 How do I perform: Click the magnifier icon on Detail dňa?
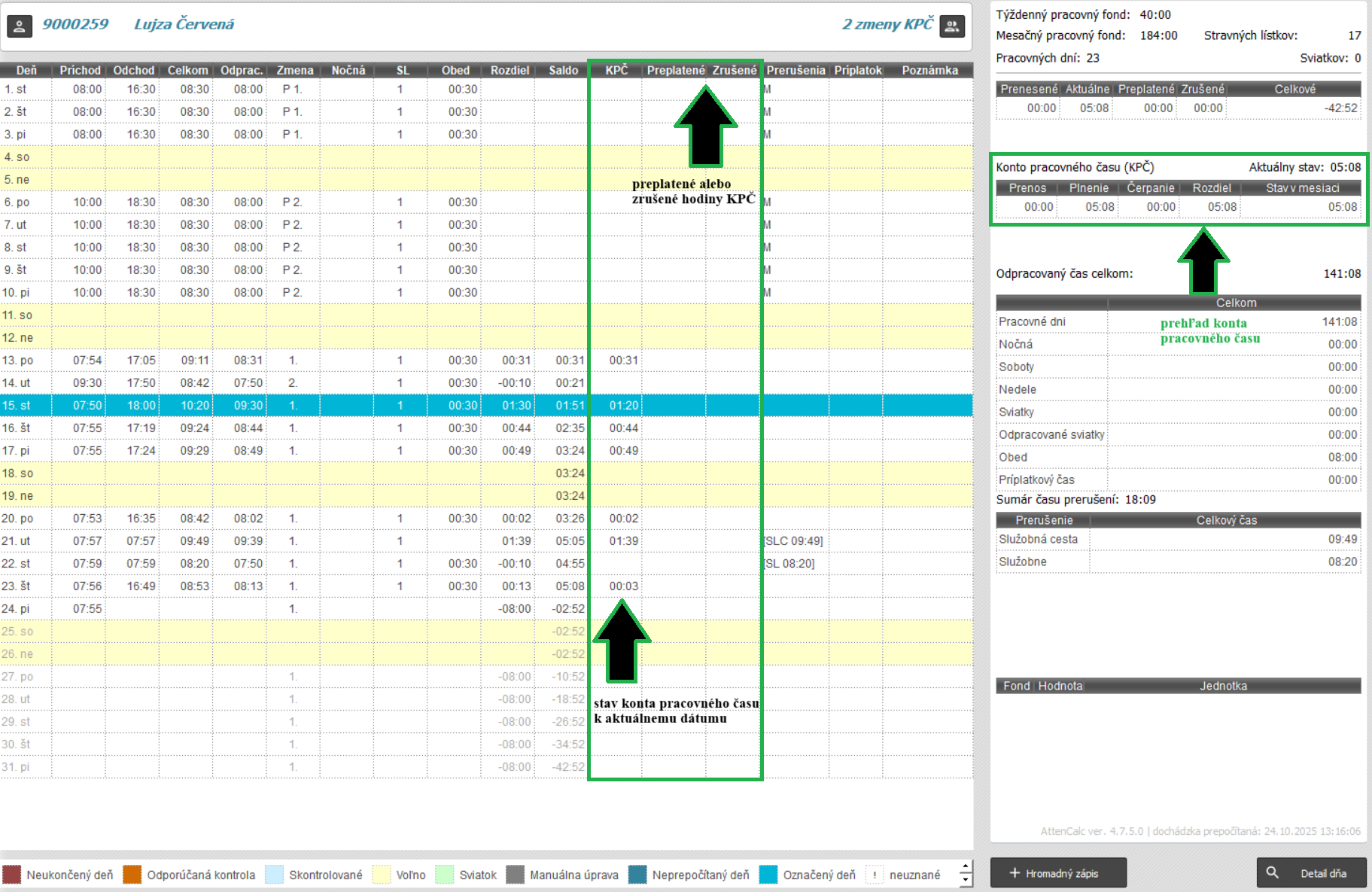click(x=1272, y=873)
